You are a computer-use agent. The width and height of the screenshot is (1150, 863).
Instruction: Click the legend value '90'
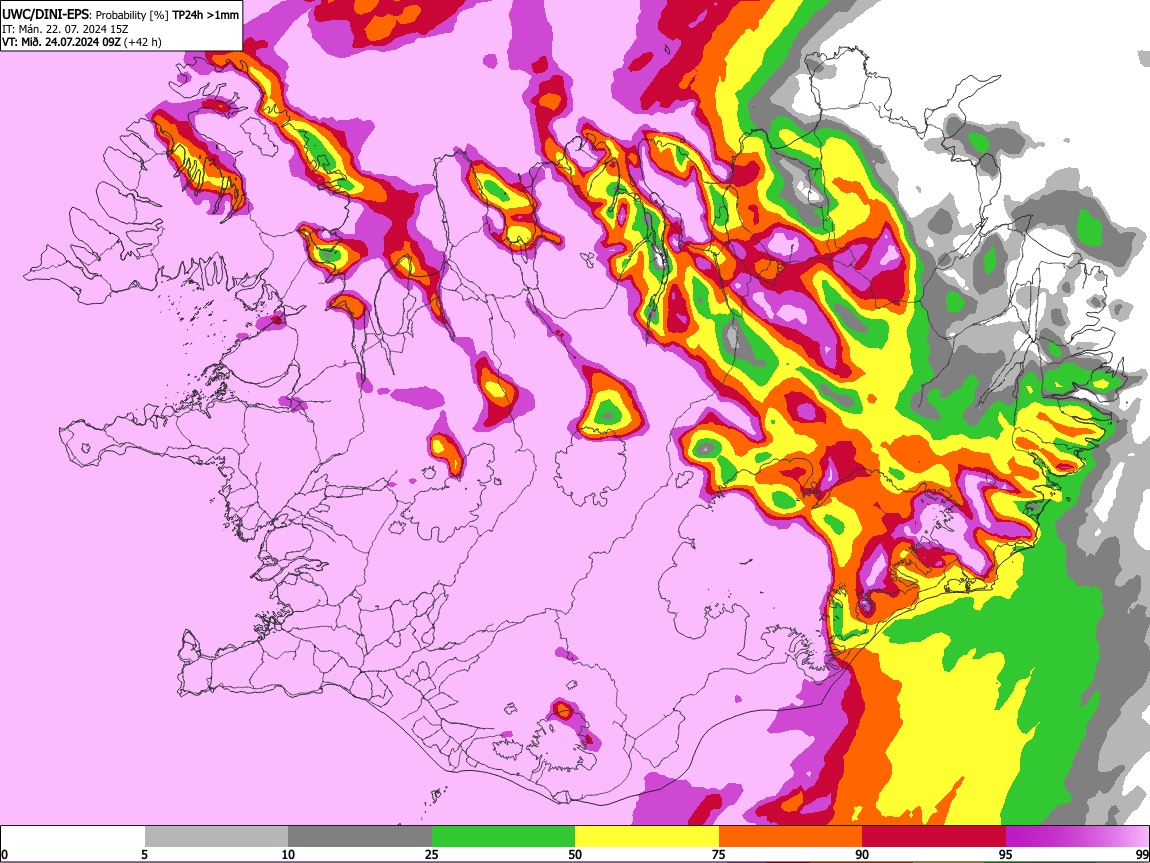(862, 854)
